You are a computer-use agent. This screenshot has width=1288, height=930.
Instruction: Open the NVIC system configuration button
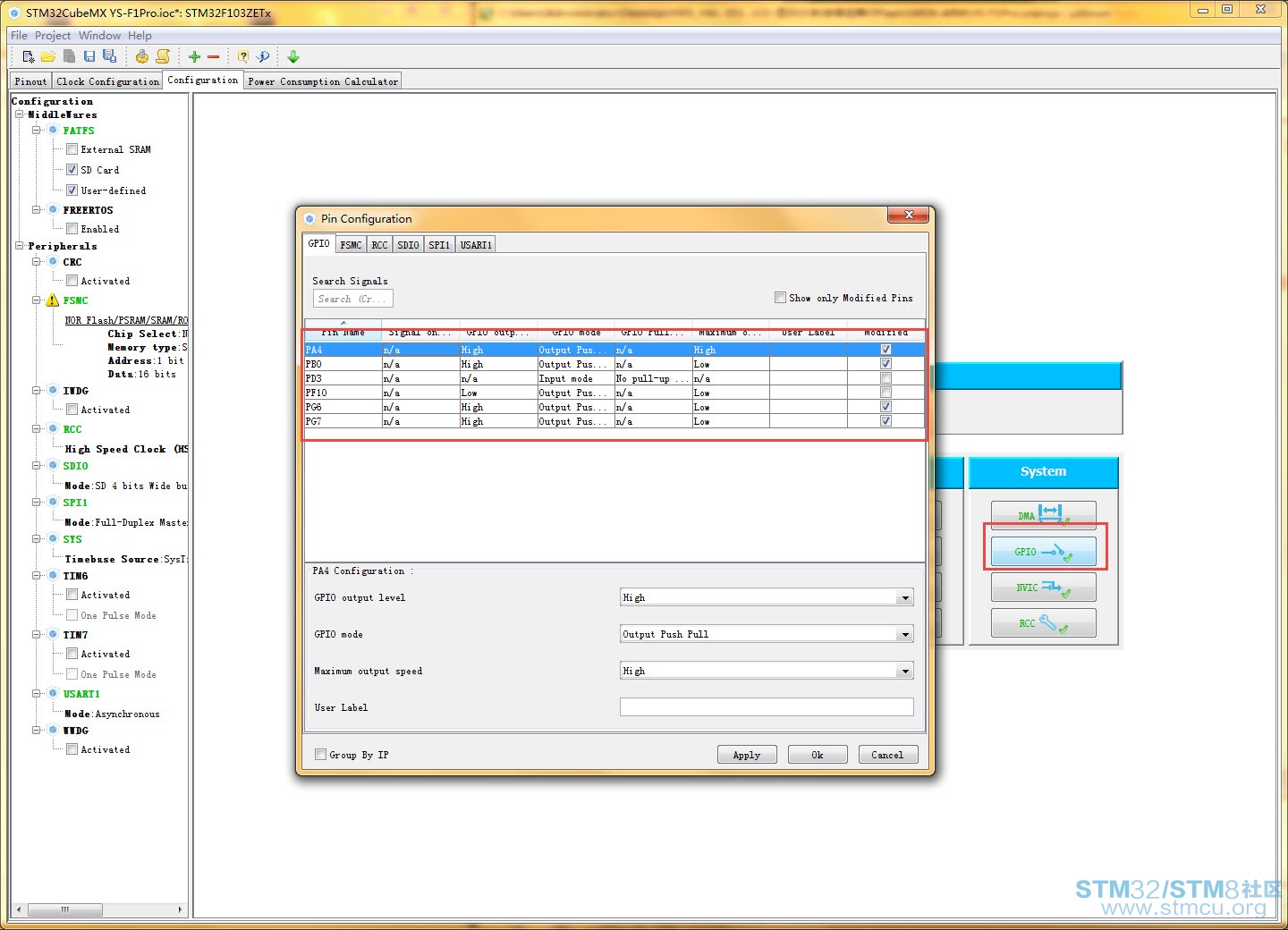(x=1043, y=588)
